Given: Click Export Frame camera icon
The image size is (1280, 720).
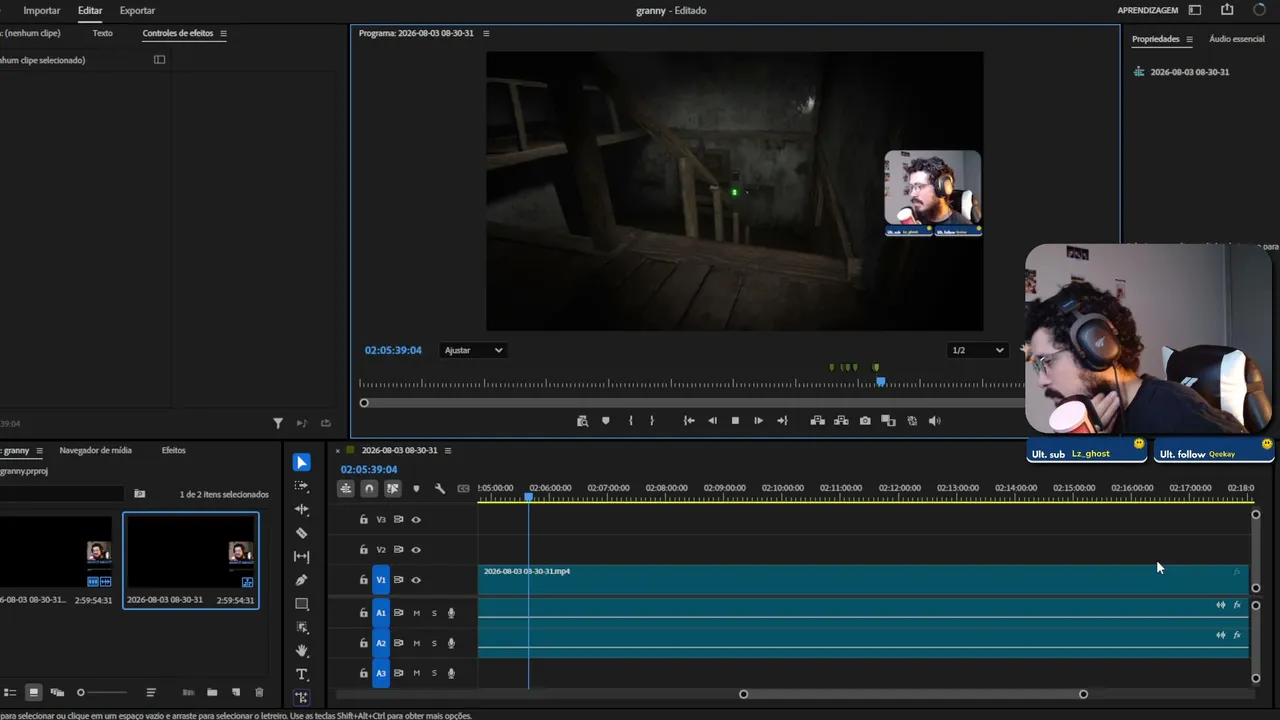Looking at the screenshot, I should click(865, 421).
